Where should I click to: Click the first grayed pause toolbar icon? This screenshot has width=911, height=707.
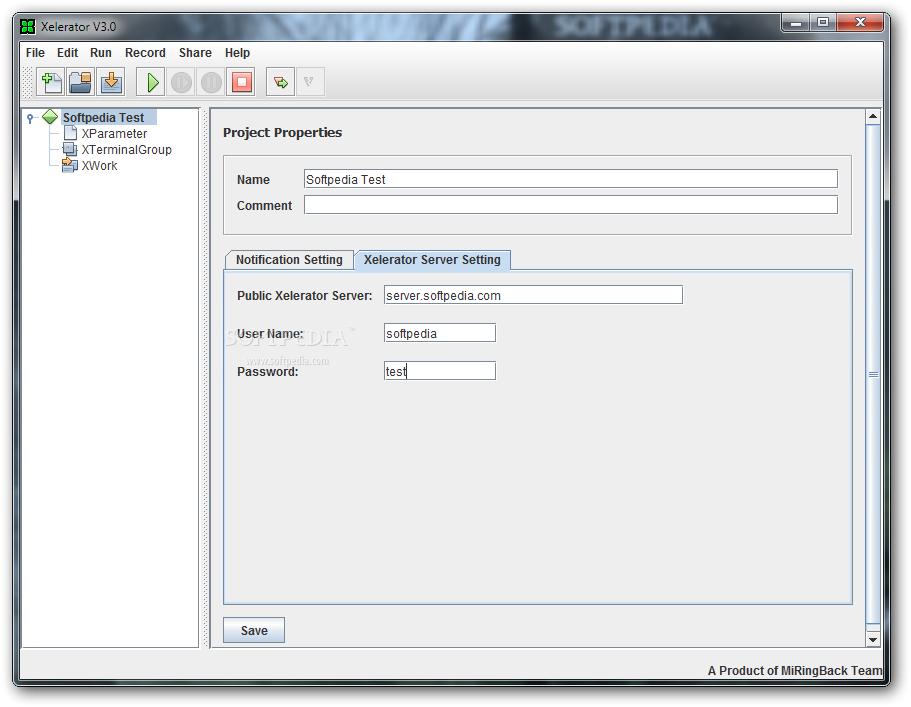coord(181,82)
